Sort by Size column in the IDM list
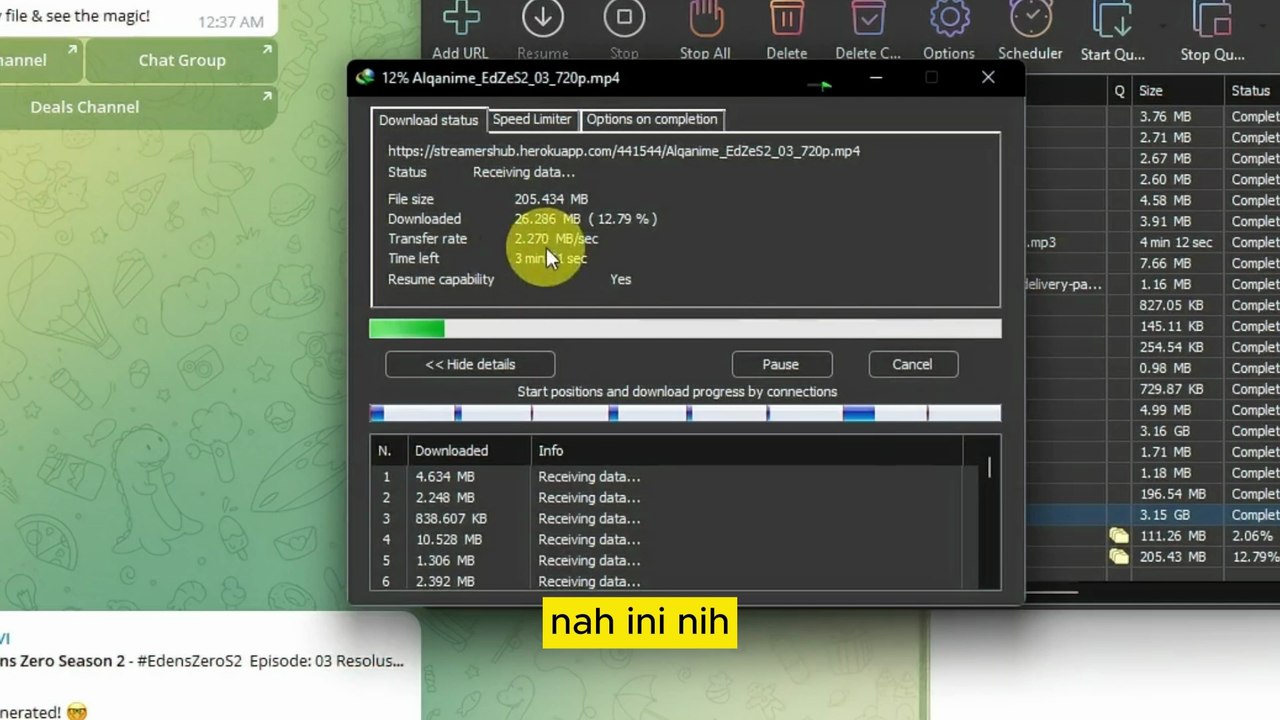1280x720 pixels. [x=1178, y=91]
